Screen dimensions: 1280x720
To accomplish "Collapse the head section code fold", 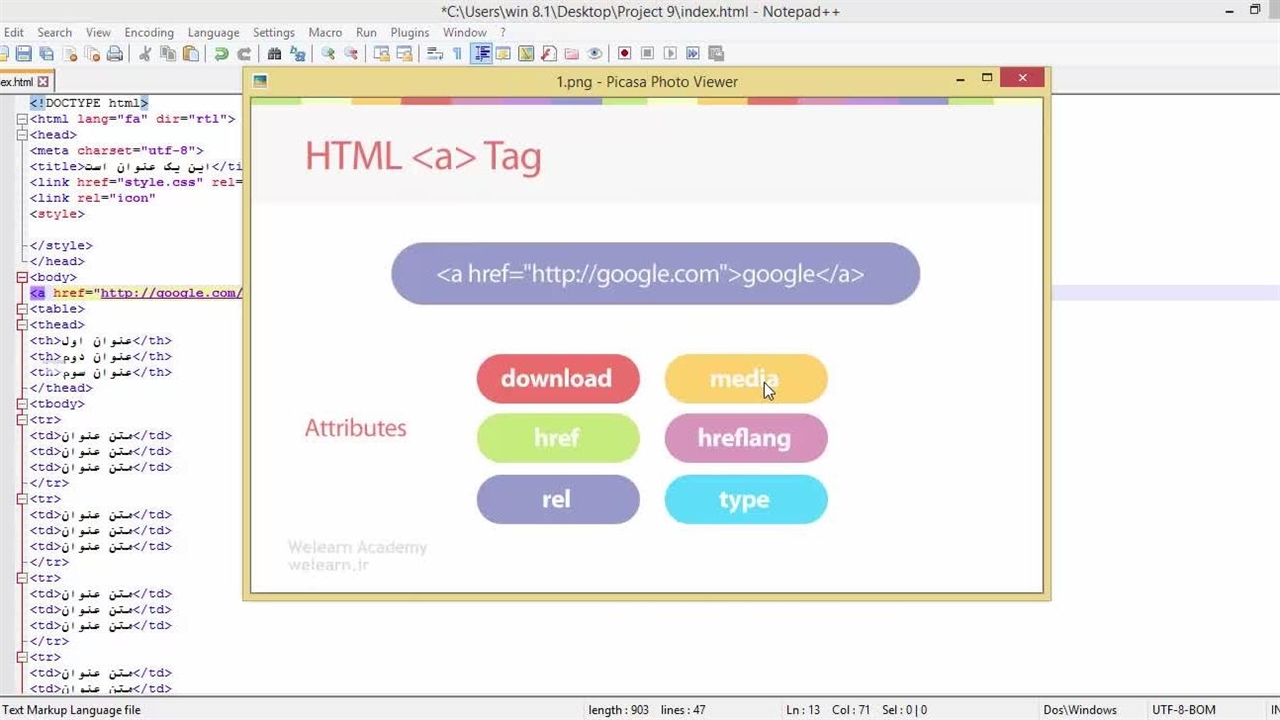I will point(22,134).
